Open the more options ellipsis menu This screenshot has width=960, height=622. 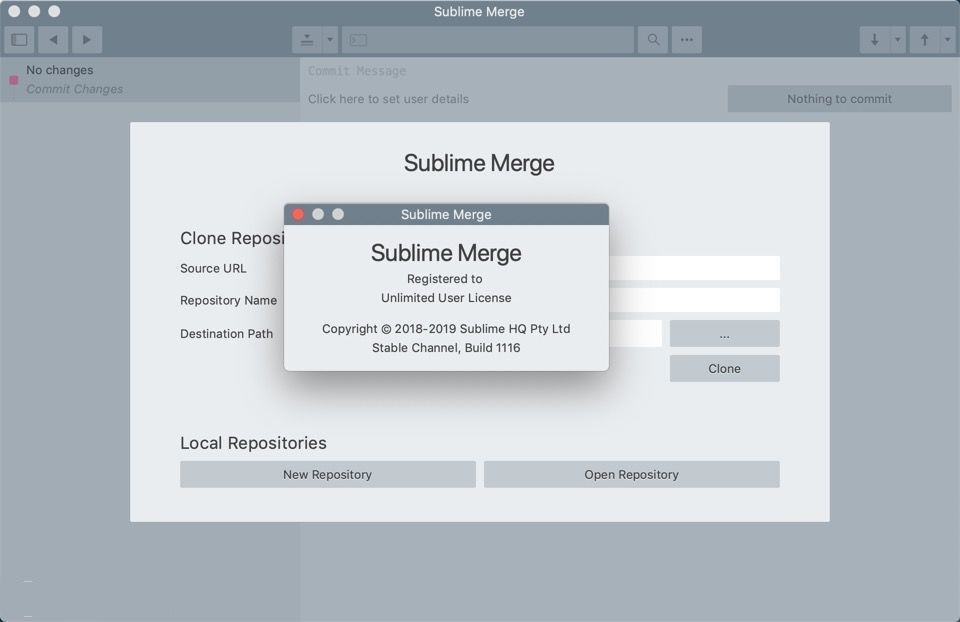coord(686,40)
